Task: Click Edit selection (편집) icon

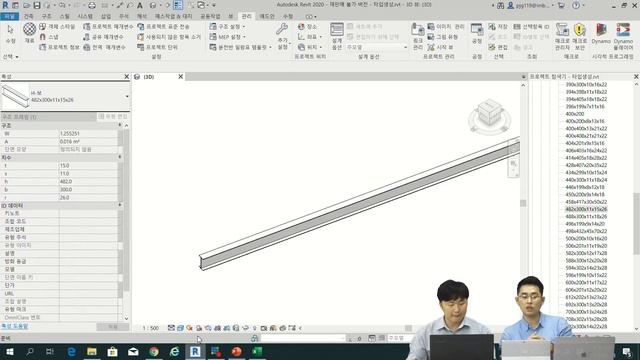Action: 498,47
